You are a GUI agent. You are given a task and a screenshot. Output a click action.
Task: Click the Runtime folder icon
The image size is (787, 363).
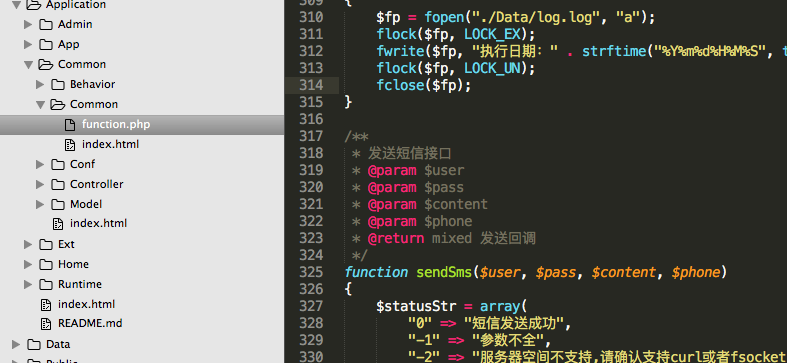click(x=46, y=284)
